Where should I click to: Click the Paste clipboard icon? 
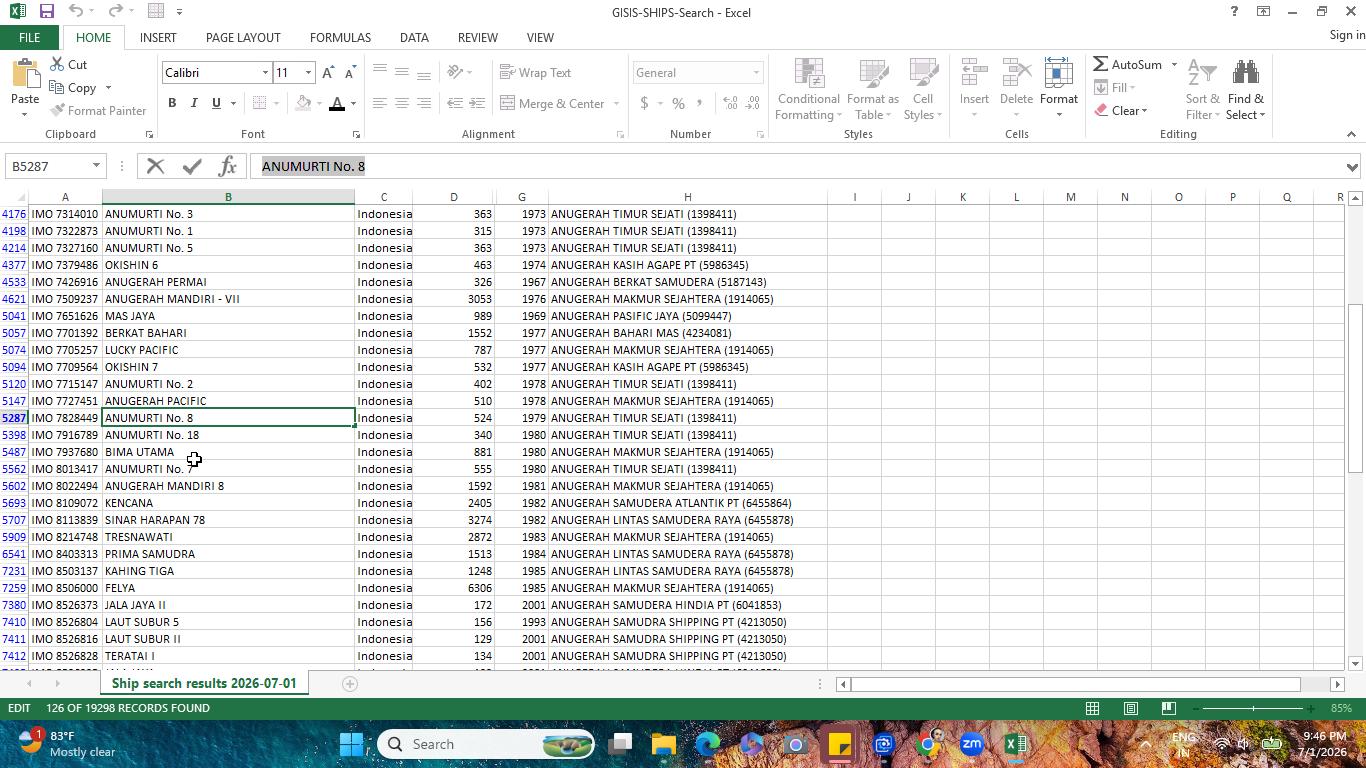click(25, 75)
